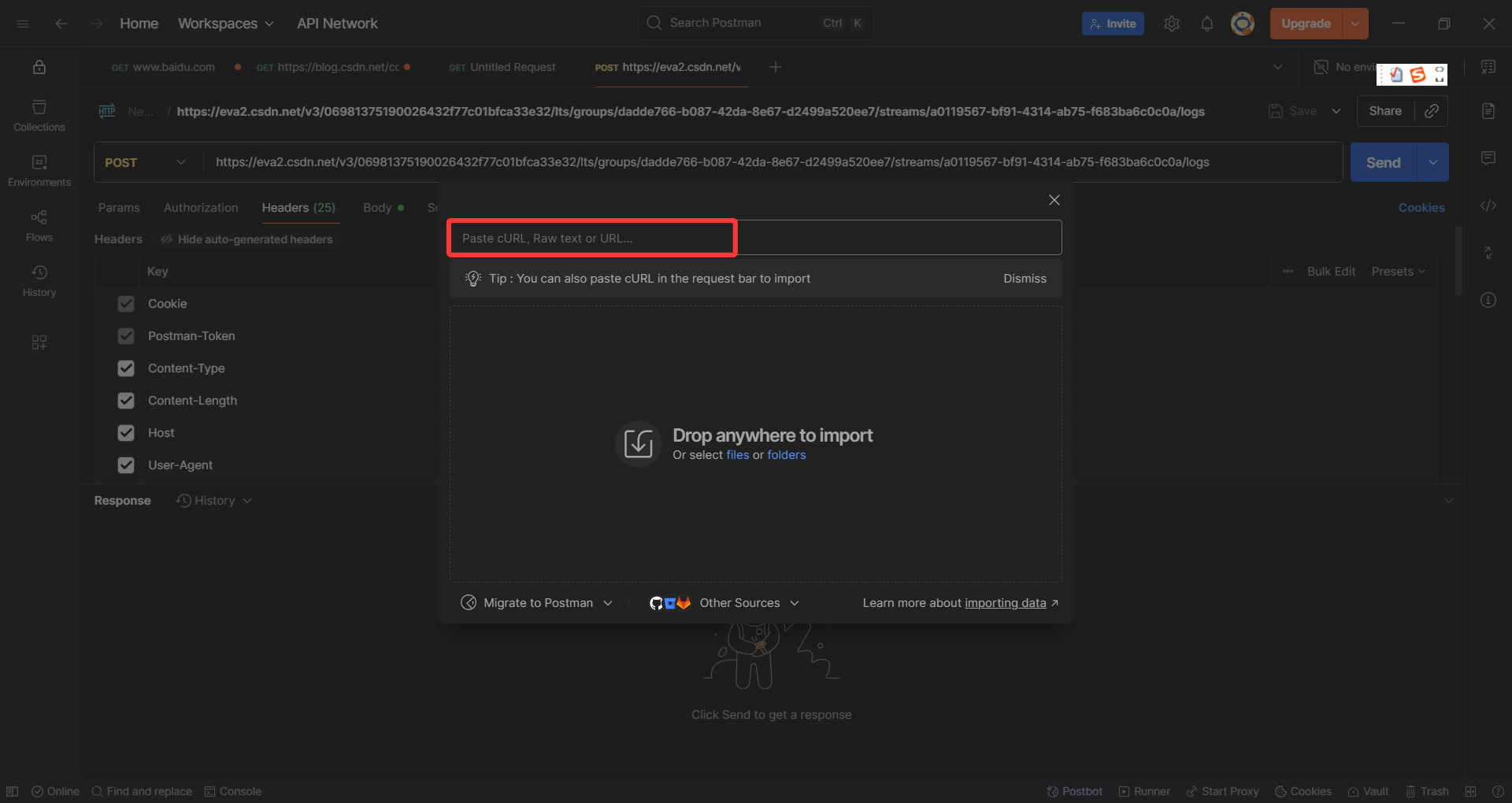Open the Workspaces dropdown
Screen dimensions: 1512x803
[x=226, y=24]
